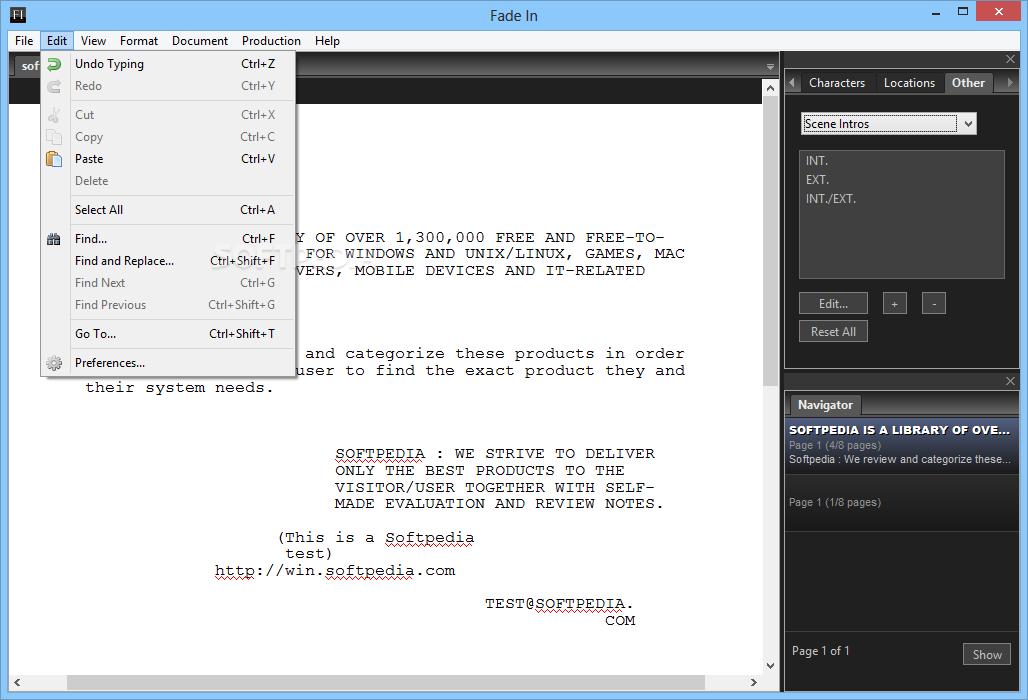This screenshot has width=1028, height=700.
Task: Switch to the Characters tab
Action: coord(837,83)
